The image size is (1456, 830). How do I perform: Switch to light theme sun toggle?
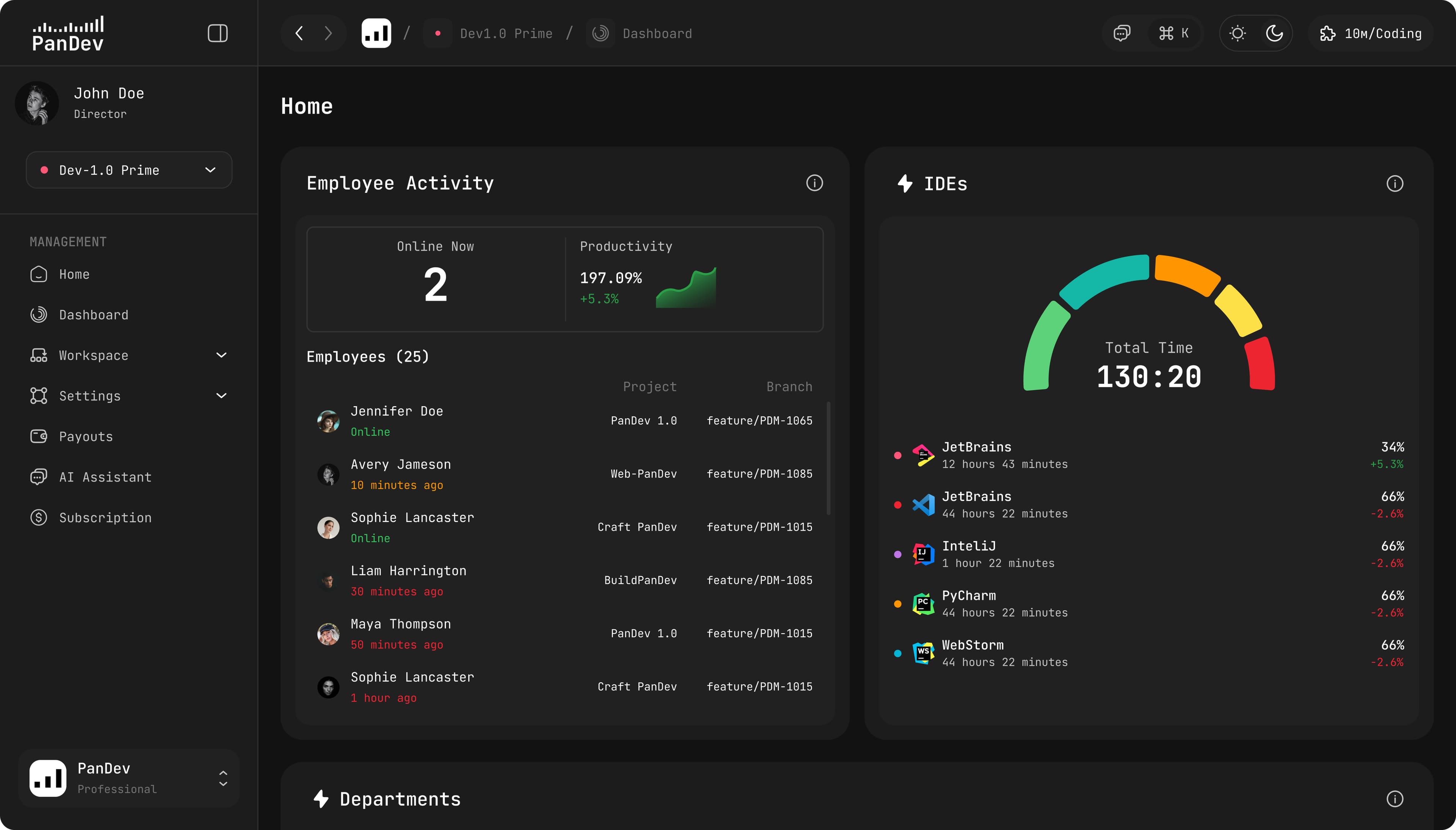[x=1237, y=33]
